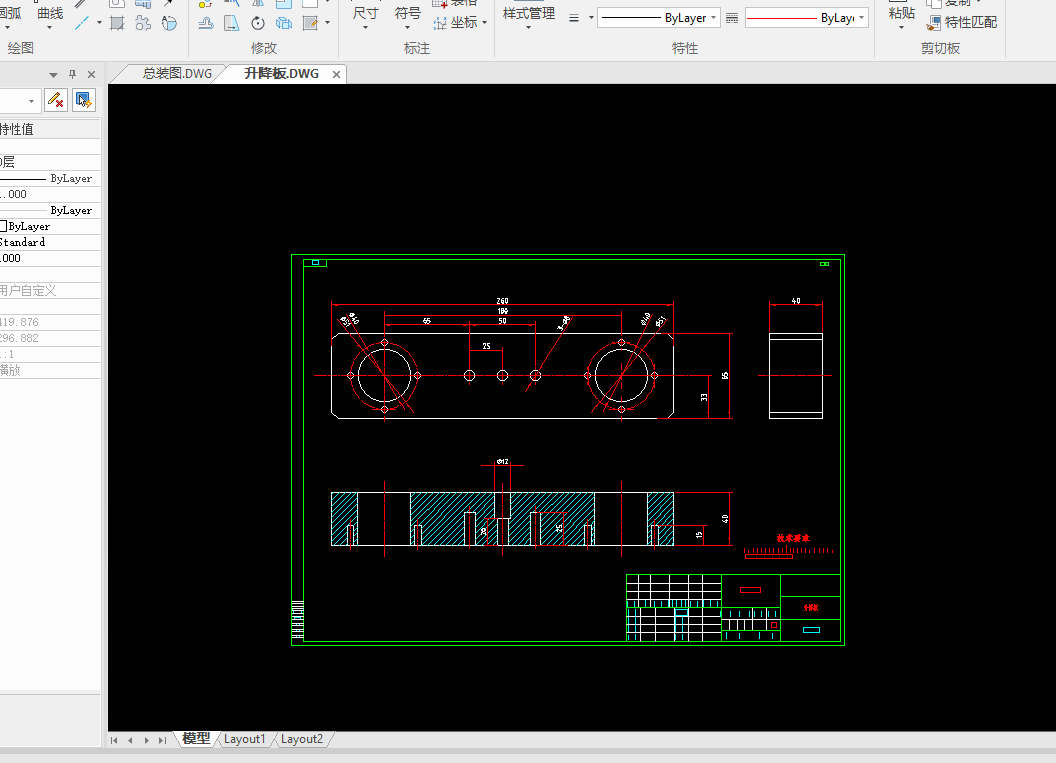Click 特性值 column header

(x=50, y=129)
